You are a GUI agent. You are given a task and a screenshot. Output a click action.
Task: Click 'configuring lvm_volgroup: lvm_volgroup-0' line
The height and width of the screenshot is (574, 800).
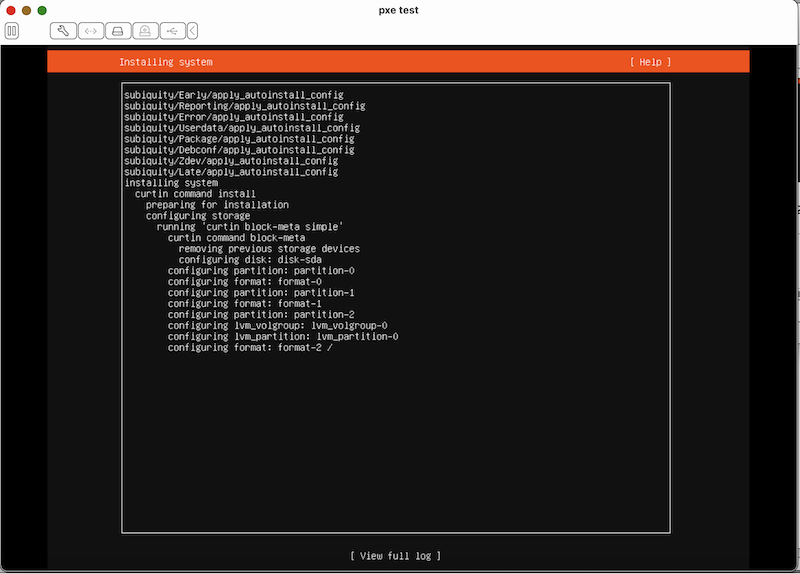[278, 326]
